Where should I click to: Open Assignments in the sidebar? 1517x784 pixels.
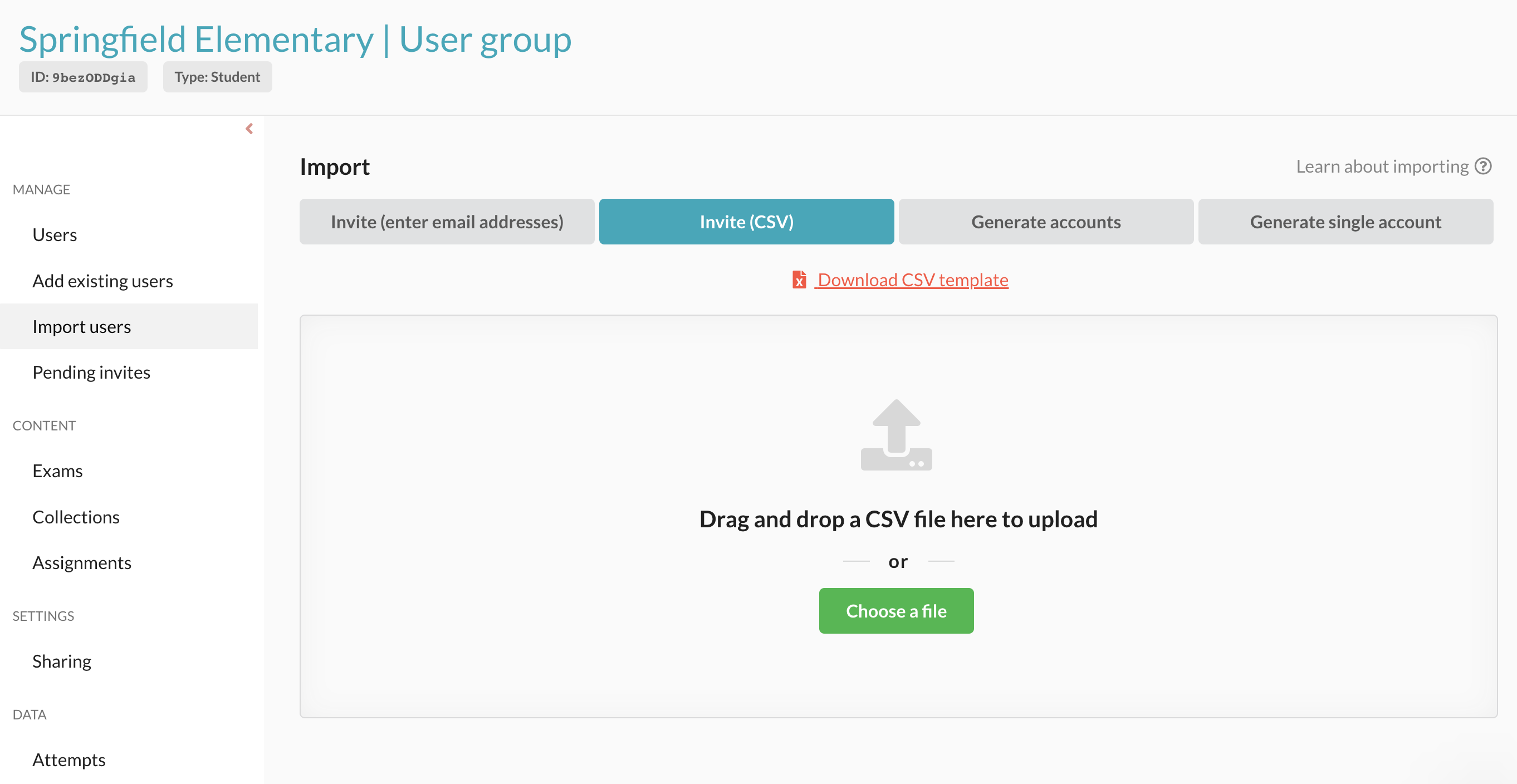point(82,563)
